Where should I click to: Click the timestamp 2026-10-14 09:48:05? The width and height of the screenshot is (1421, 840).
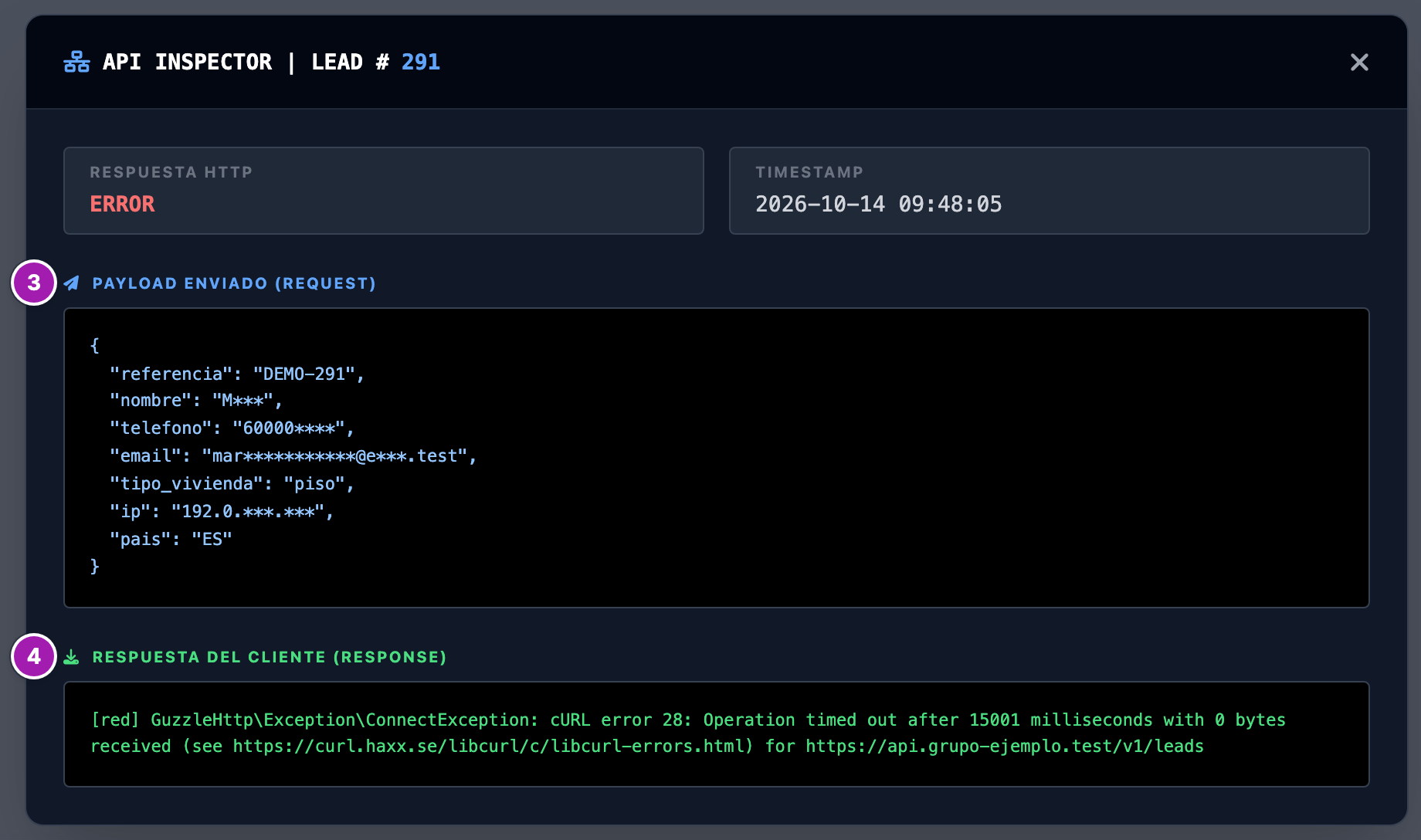click(x=878, y=204)
